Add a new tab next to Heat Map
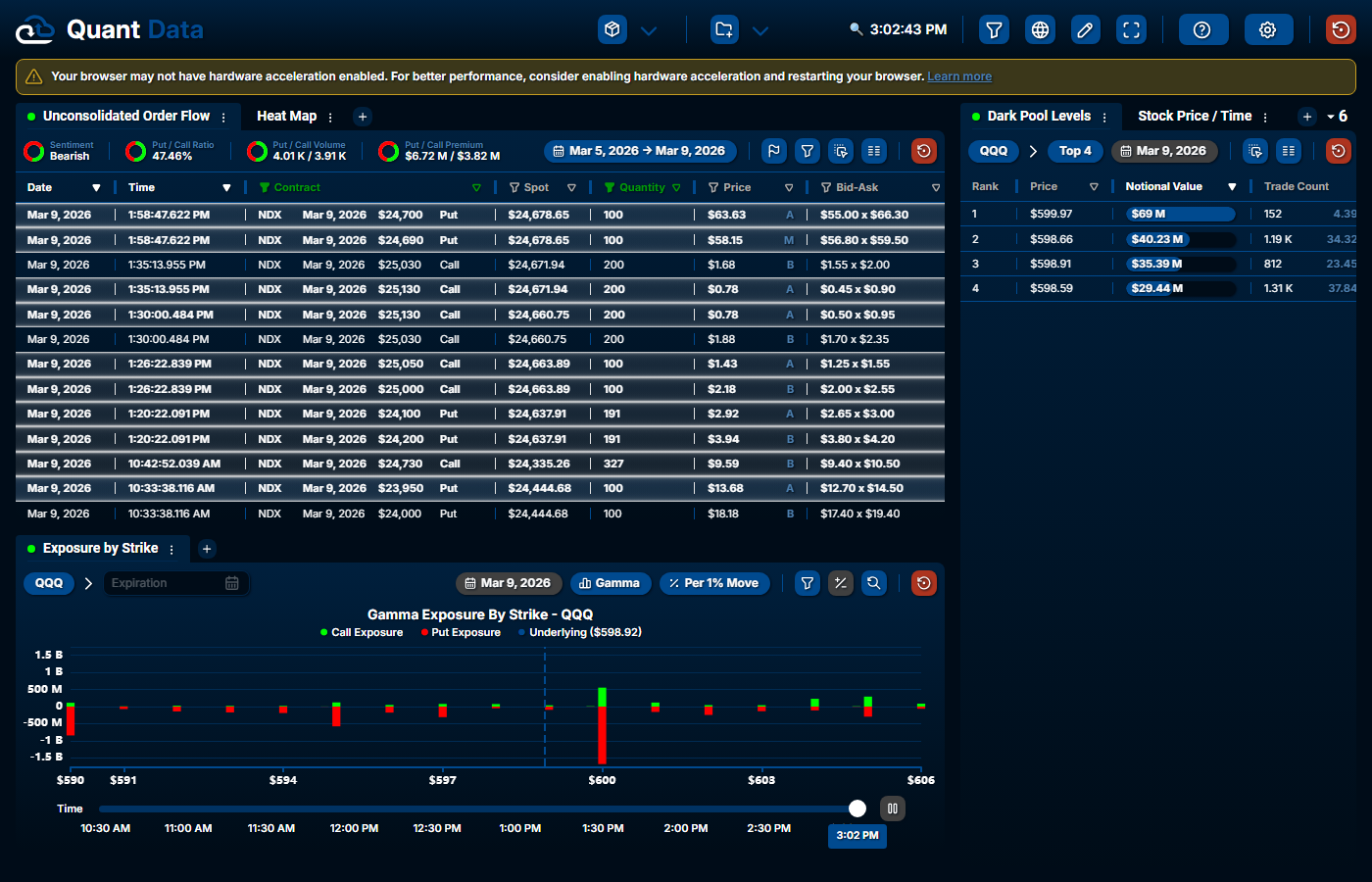This screenshot has width=1372, height=882. click(363, 117)
